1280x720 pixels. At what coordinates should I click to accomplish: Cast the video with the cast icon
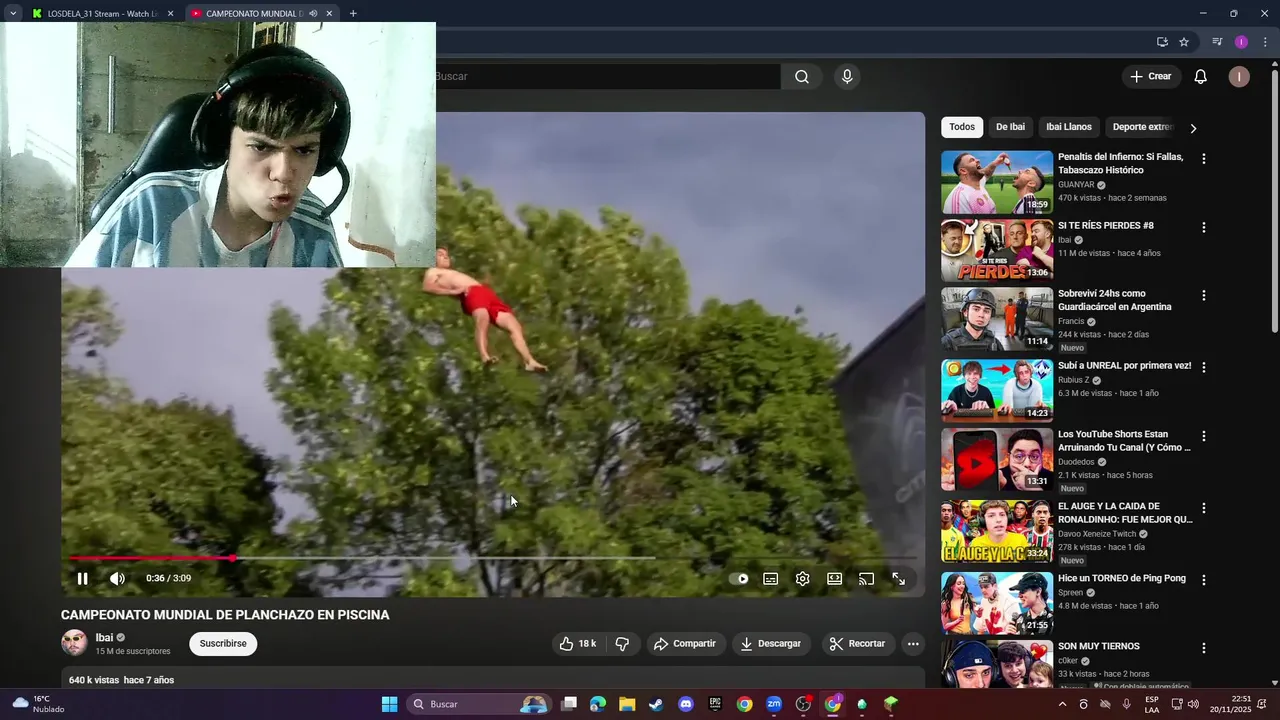pyautogui.click(x=866, y=578)
